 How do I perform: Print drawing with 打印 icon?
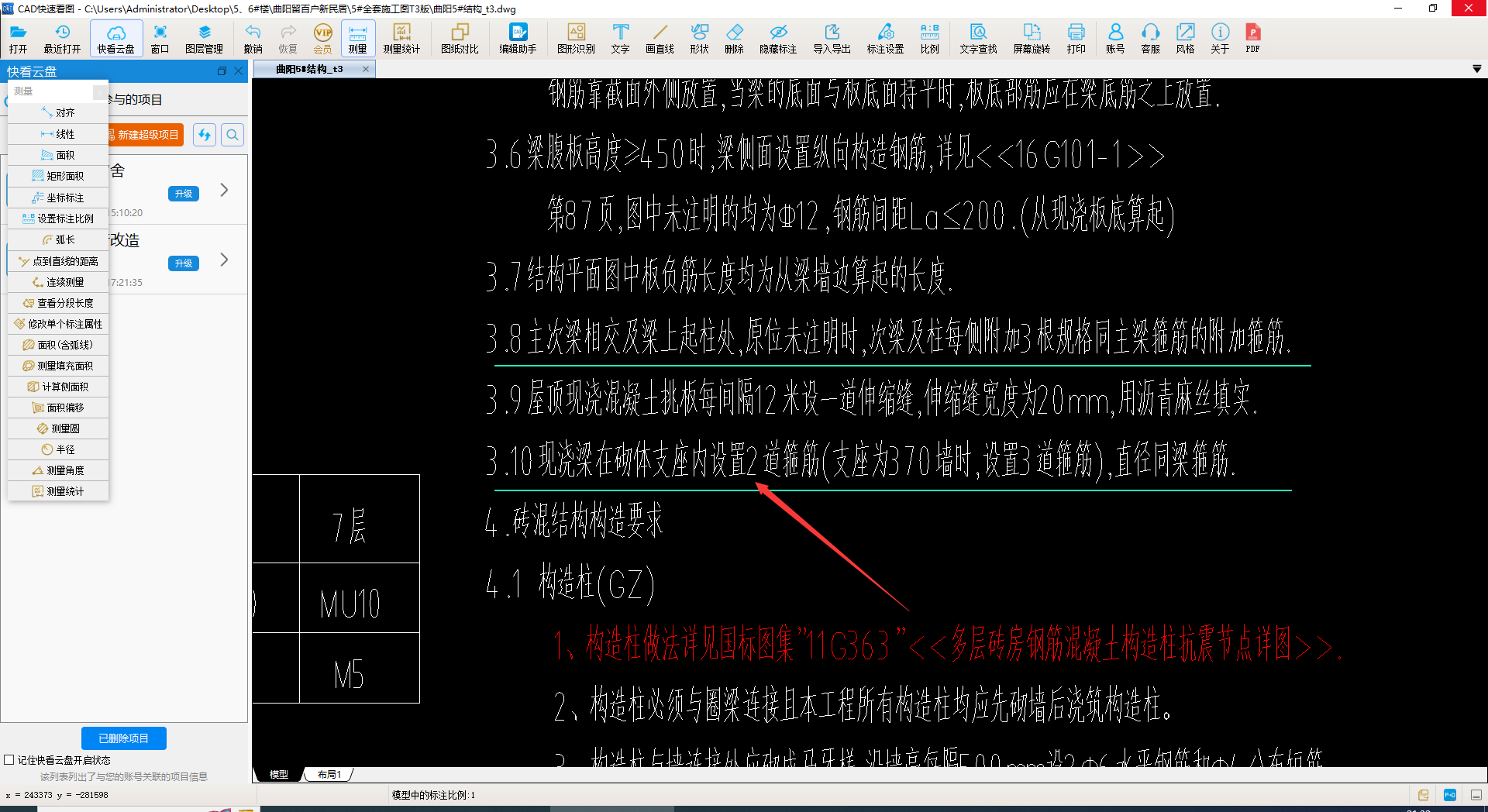[1076, 38]
